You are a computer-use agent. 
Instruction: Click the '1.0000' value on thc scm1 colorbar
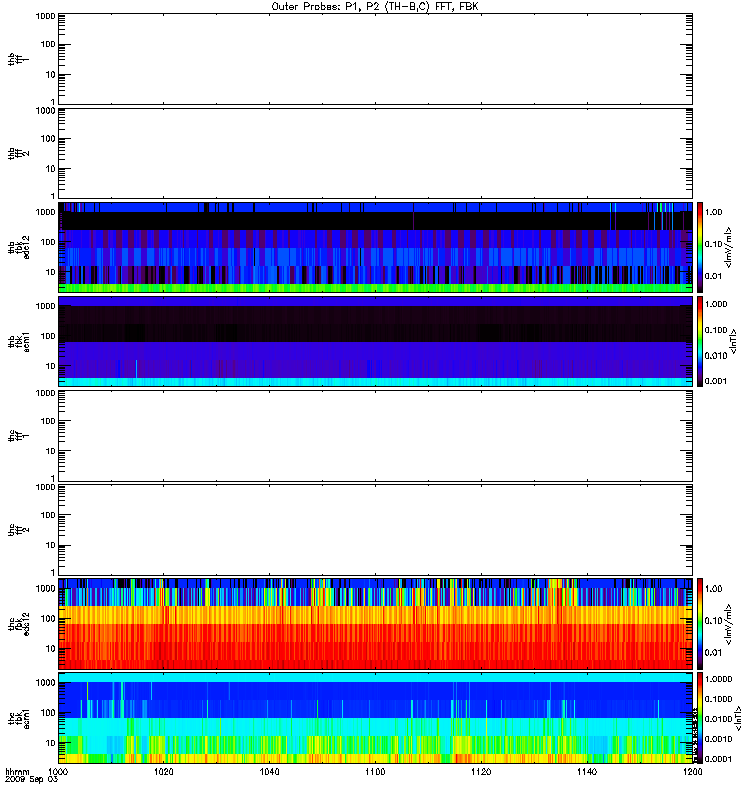[718, 679]
